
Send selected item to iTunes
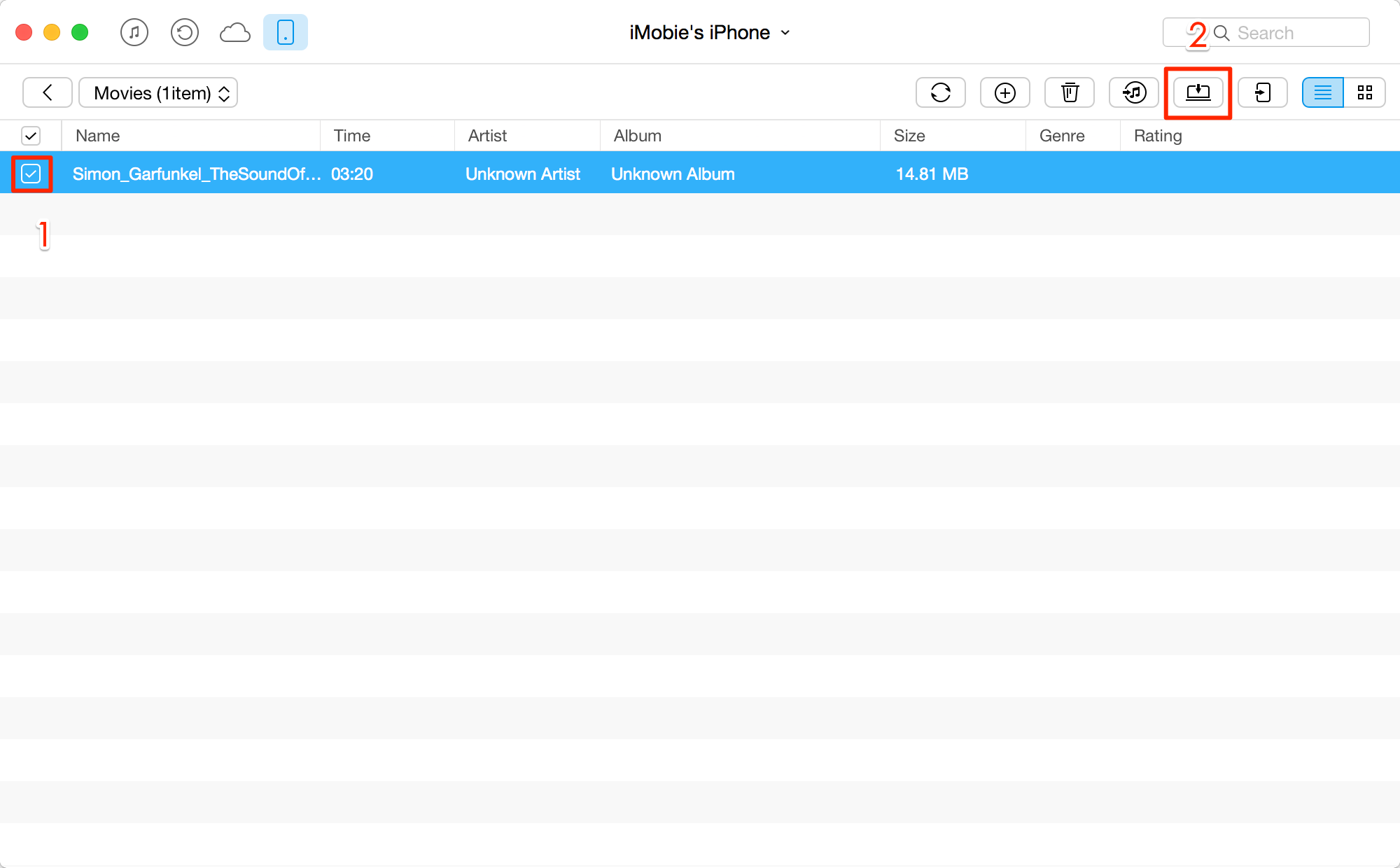click(x=1134, y=92)
